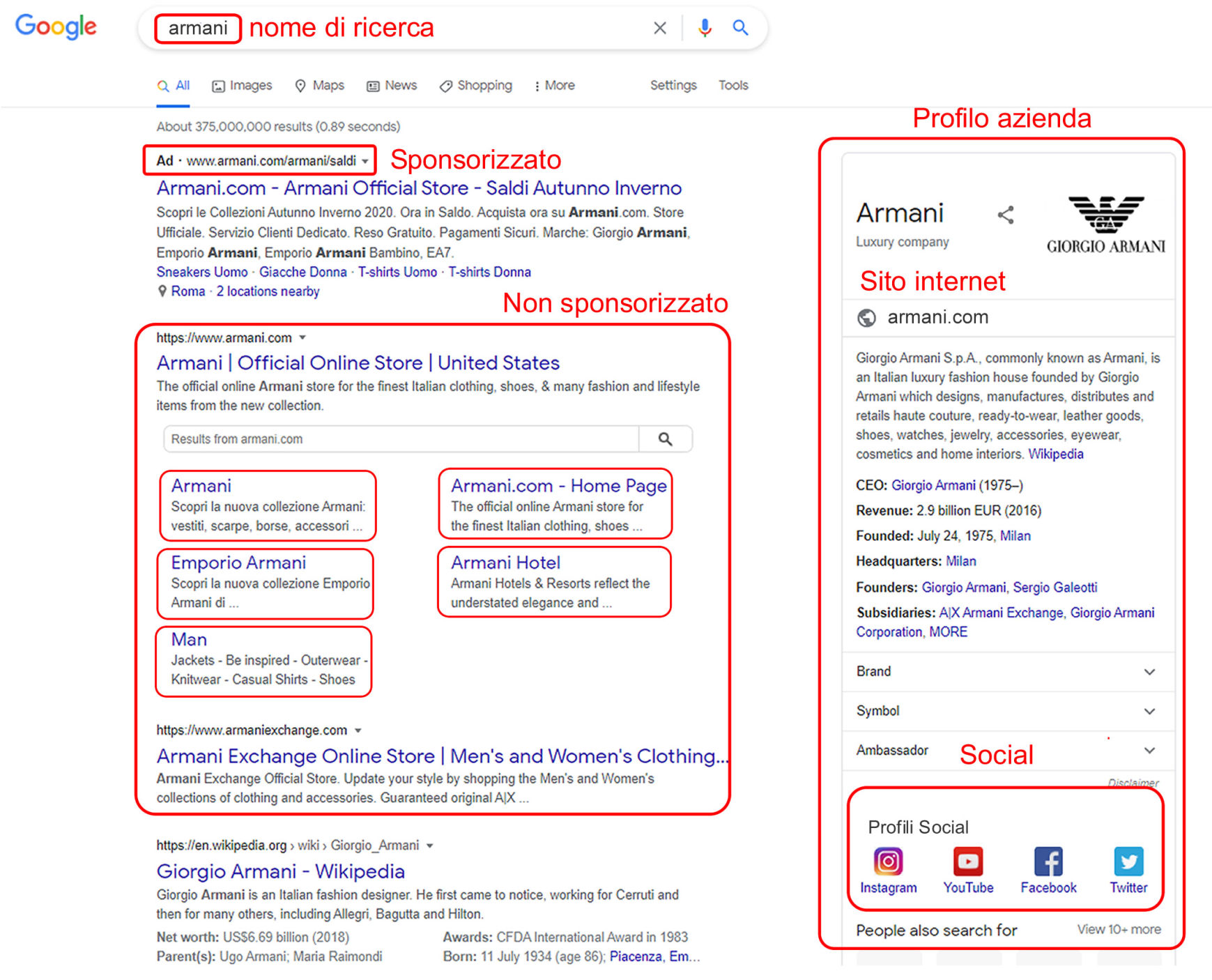Open the Man sitelink
The image size is (1212, 980).
tap(189, 639)
